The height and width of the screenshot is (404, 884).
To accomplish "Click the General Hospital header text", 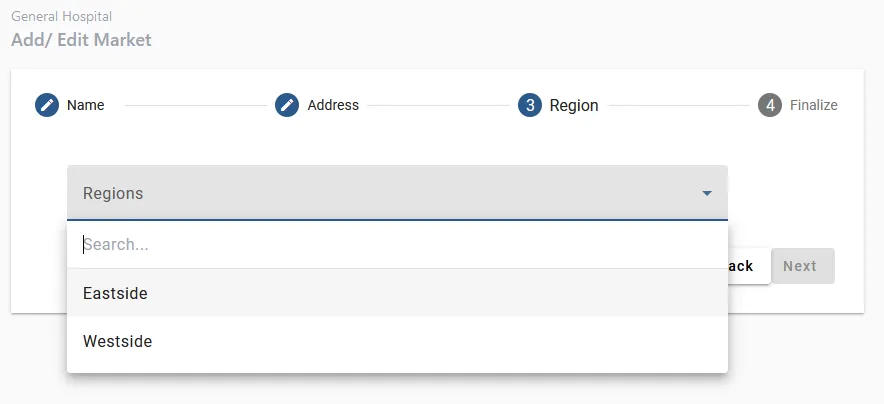I will pyautogui.click(x=62, y=17).
